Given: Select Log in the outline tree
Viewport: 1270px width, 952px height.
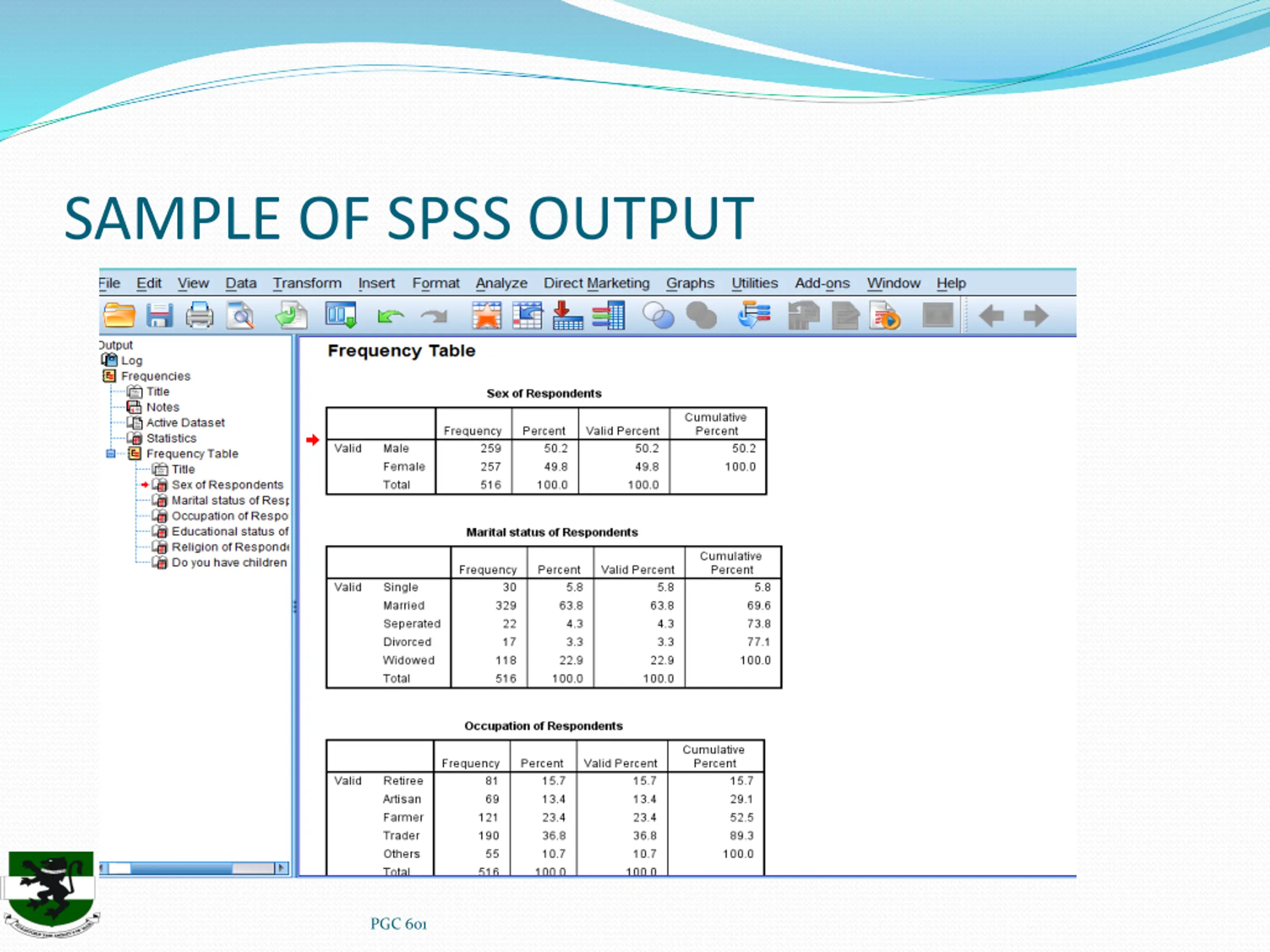Looking at the screenshot, I should coord(131,361).
